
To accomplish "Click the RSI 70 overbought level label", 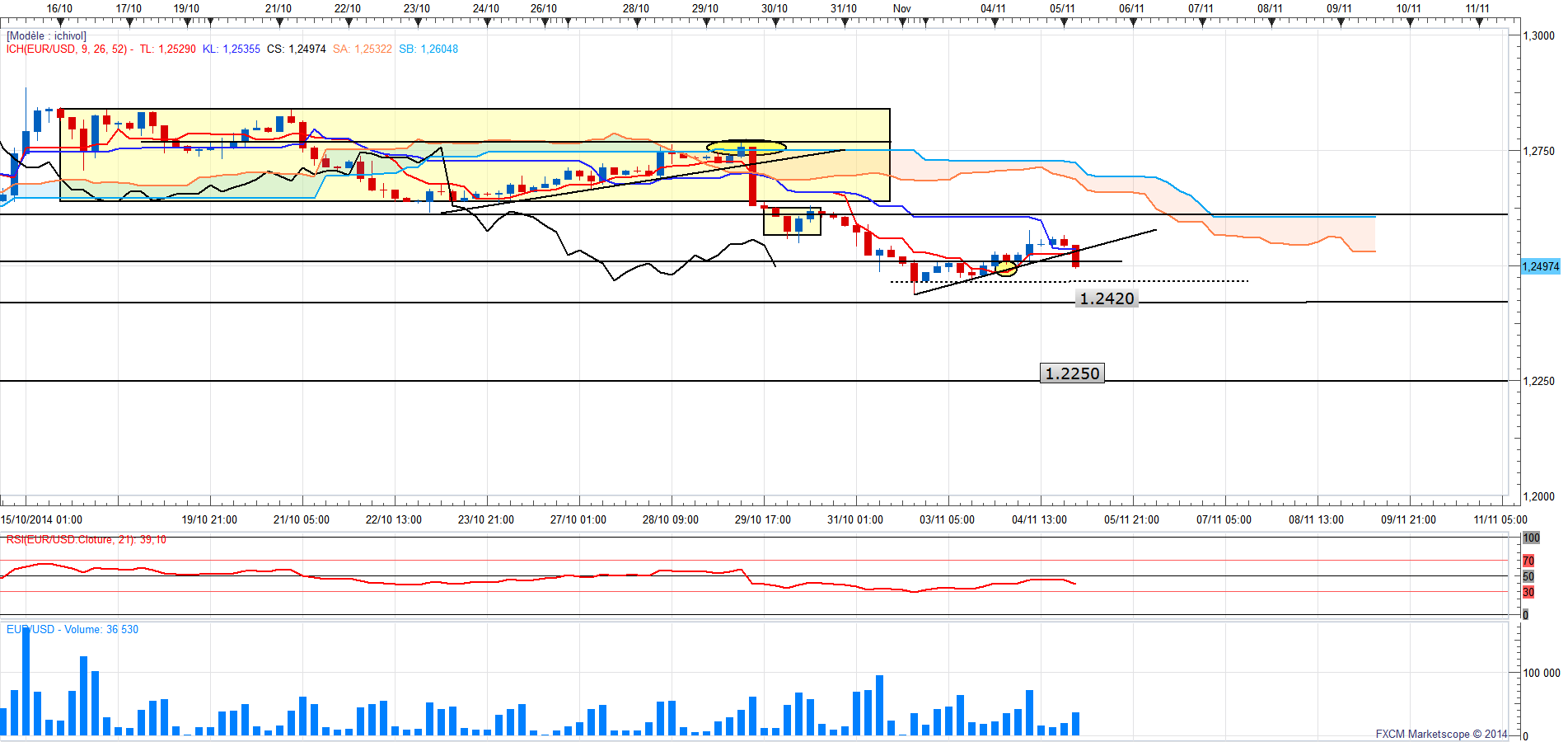I will coord(1528,561).
